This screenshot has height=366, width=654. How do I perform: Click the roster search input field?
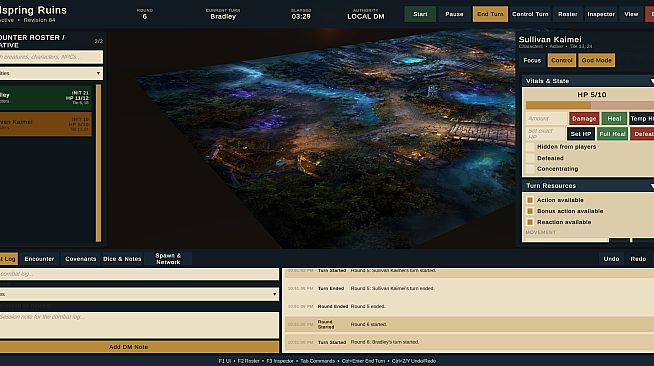point(51,57)
